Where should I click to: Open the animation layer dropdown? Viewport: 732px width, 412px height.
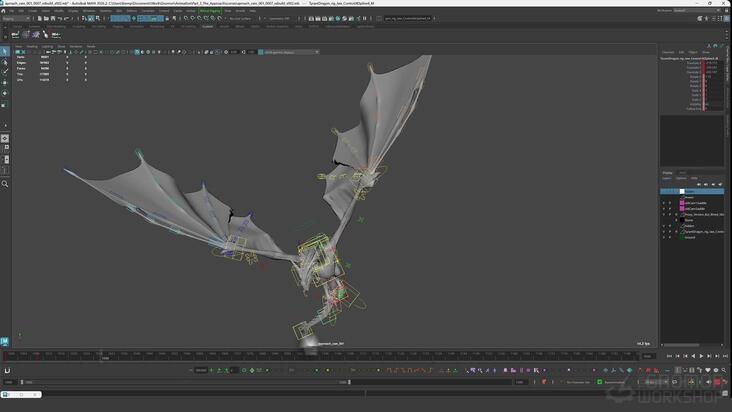614,382
